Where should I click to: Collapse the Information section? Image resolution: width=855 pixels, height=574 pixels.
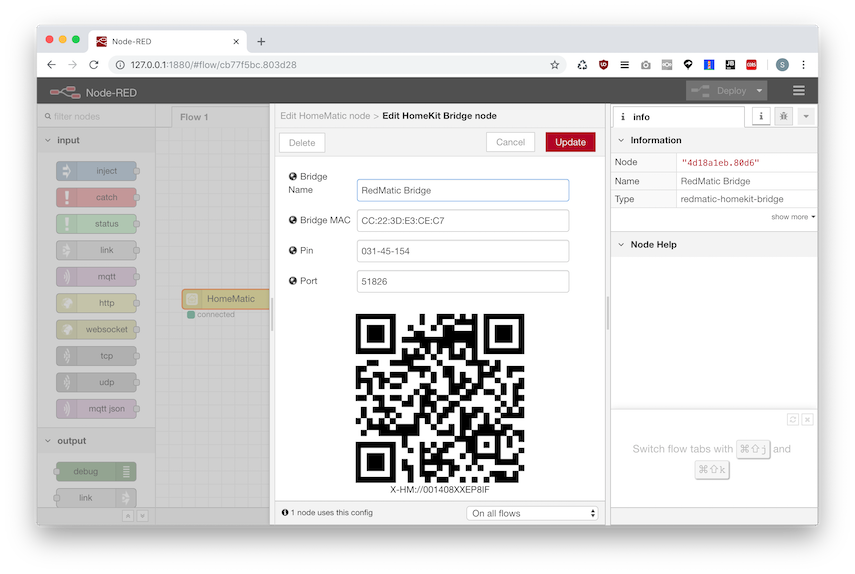(621, 140)
